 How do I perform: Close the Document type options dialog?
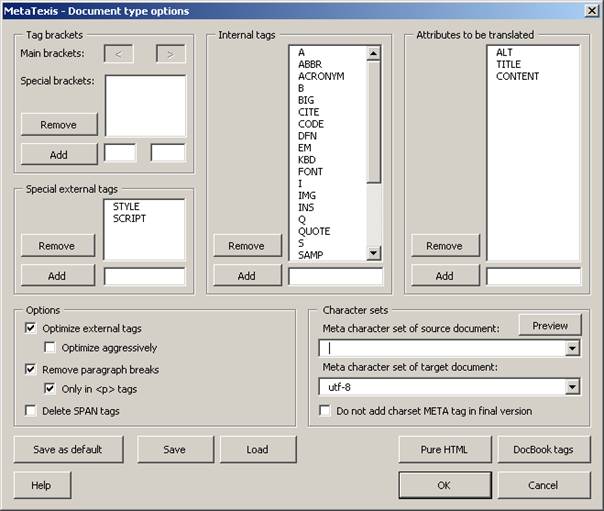592,10
